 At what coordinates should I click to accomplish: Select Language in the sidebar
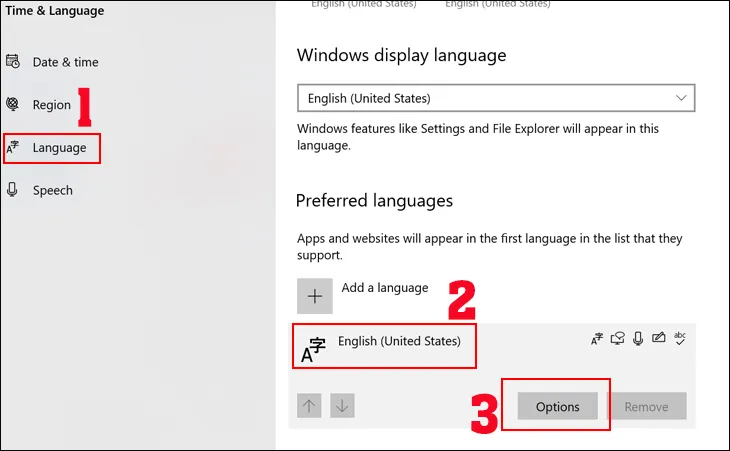click(59, 148)
